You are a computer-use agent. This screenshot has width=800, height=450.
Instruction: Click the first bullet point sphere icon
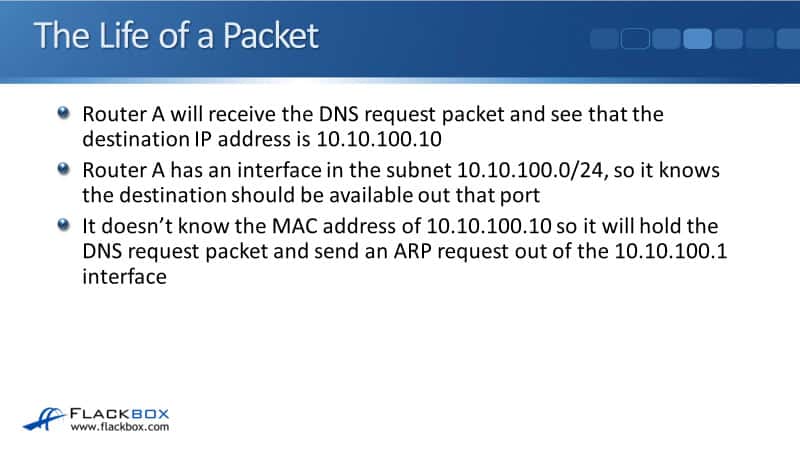click(x=64, y=113)
